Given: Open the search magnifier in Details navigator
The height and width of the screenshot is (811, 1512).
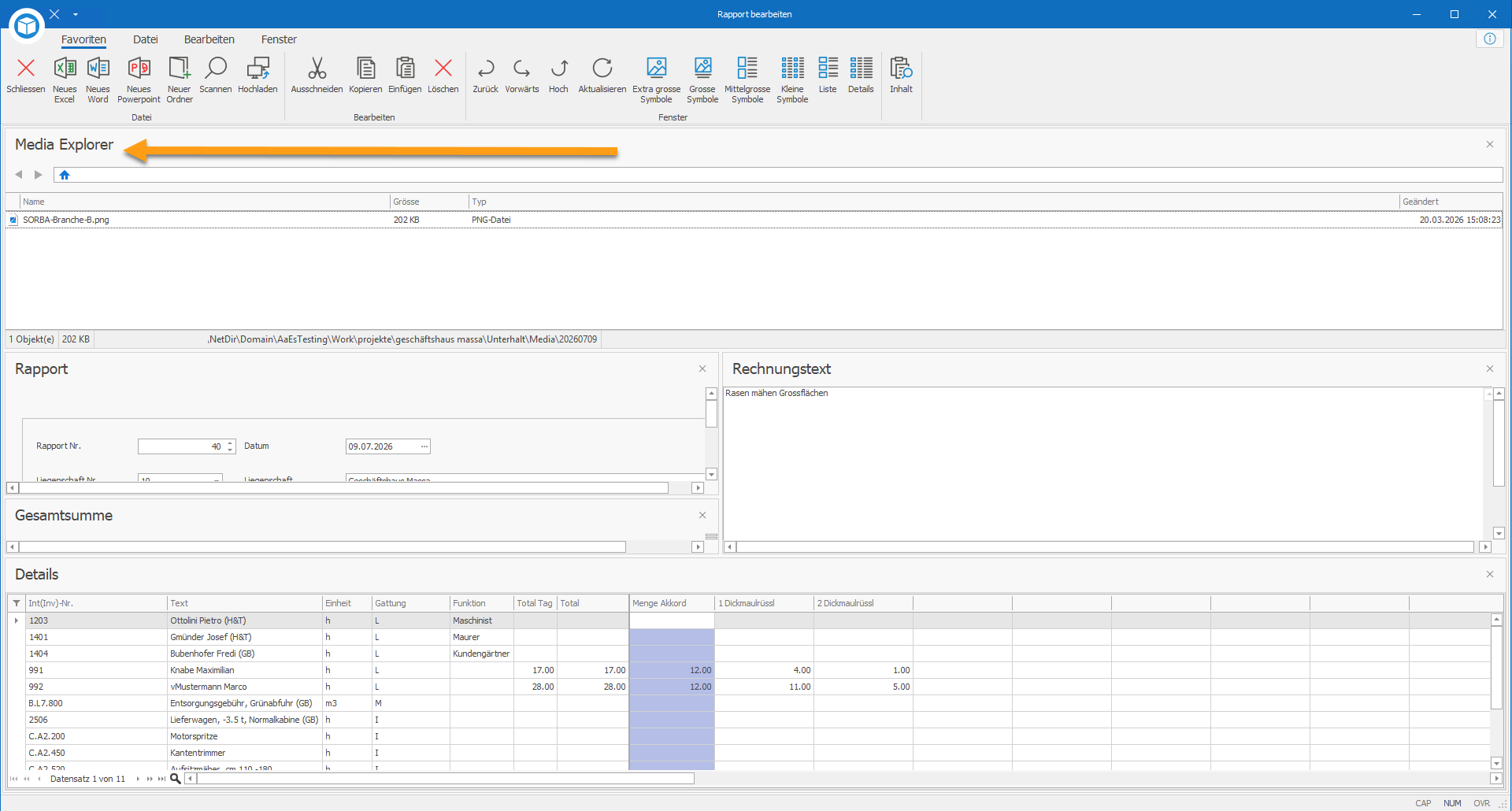Looking at the screenshot, I should [x=176, y=779].
